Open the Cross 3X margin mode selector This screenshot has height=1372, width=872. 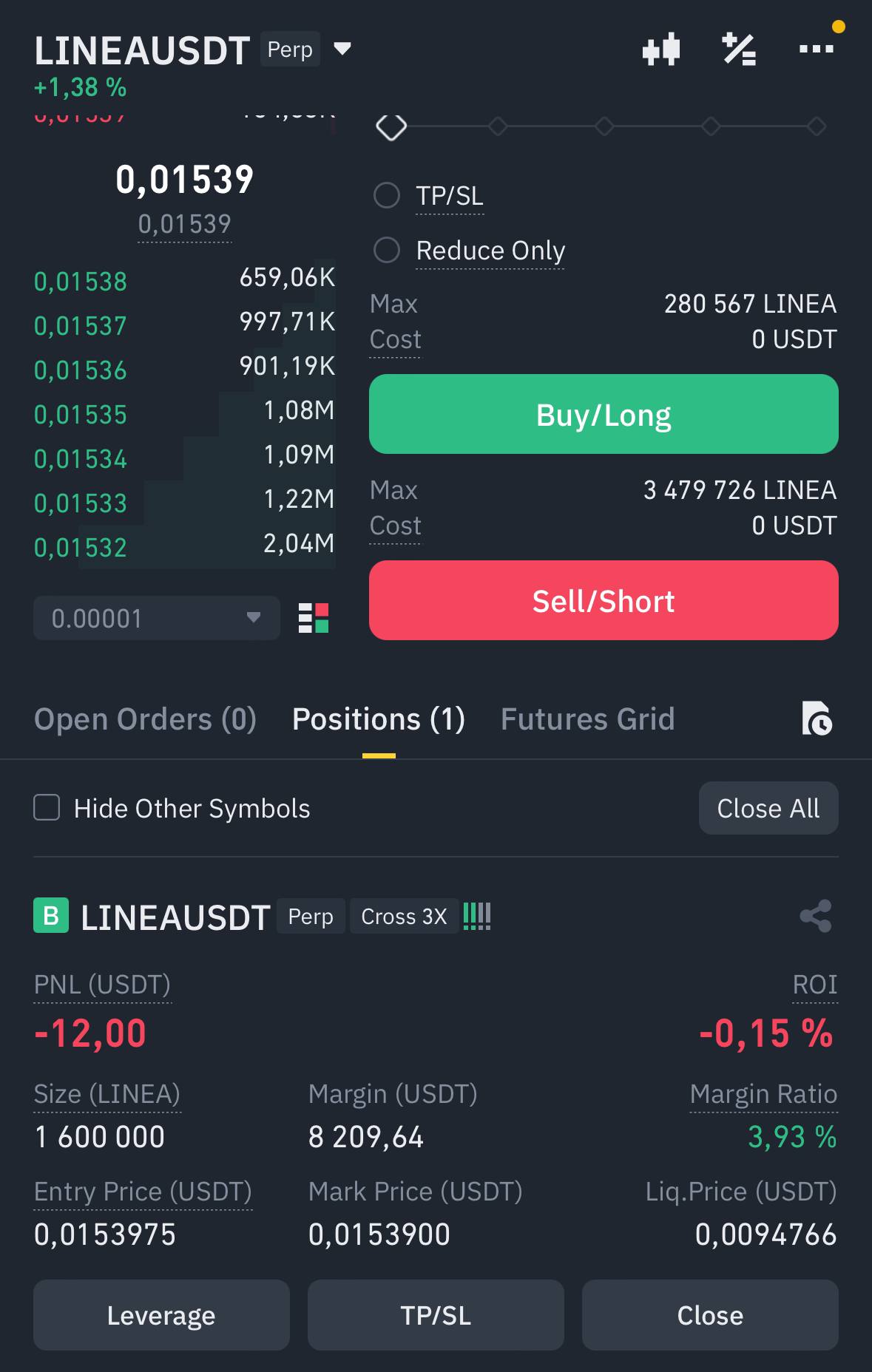pos(404,917)
